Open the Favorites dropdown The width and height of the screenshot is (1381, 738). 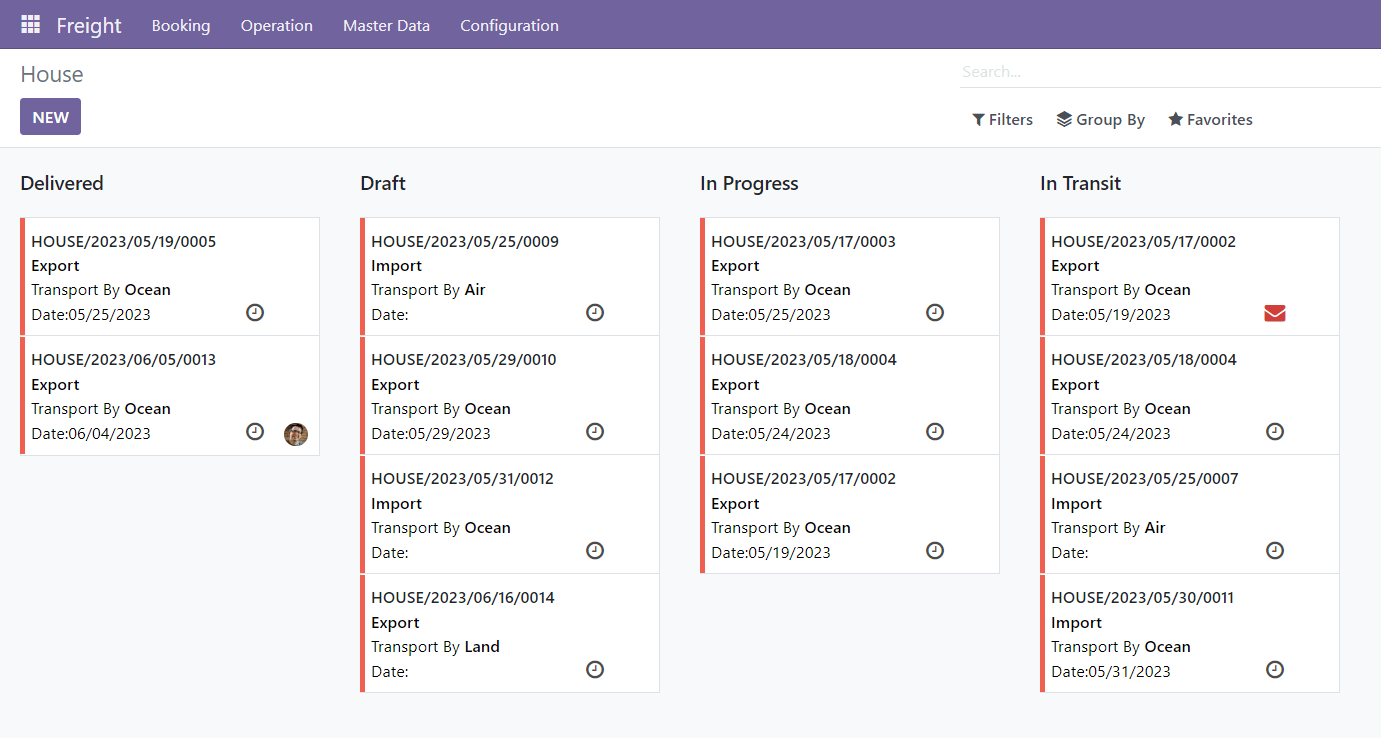[x=1210, y=120]
